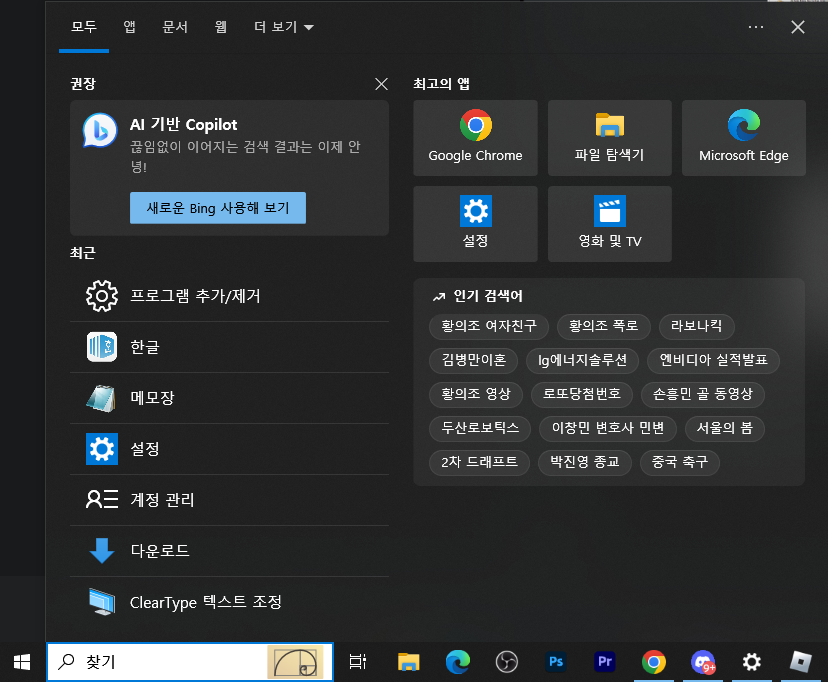Open ClearType 텍스트 조정 recent item

(229, 602)
